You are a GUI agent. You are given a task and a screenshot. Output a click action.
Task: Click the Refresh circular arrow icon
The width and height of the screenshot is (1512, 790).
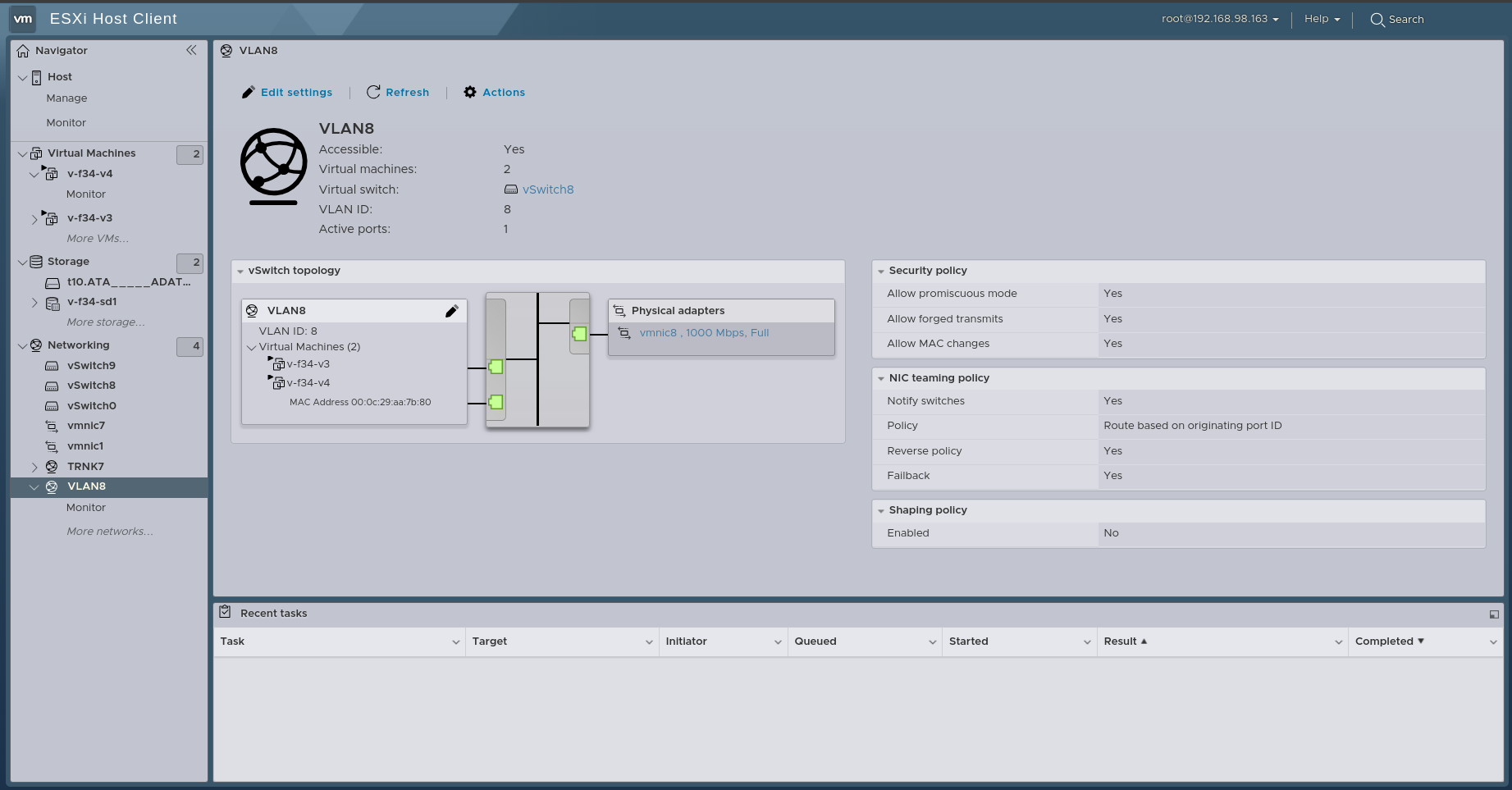pyautogui.click(x=373, y=92)
